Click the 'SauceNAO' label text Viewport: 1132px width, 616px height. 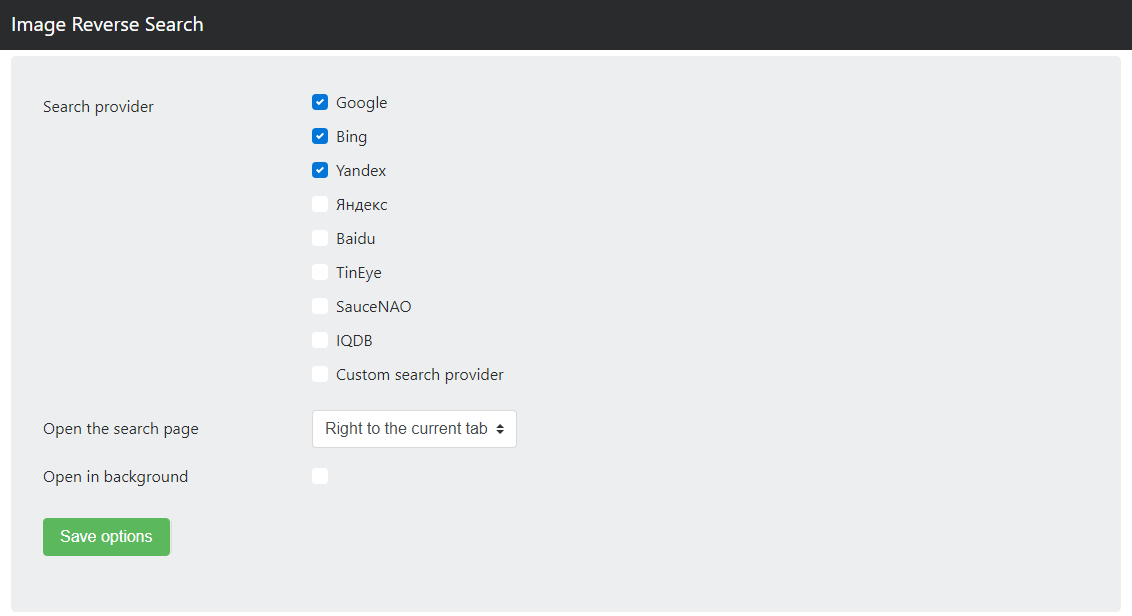[x=373, y=307]
